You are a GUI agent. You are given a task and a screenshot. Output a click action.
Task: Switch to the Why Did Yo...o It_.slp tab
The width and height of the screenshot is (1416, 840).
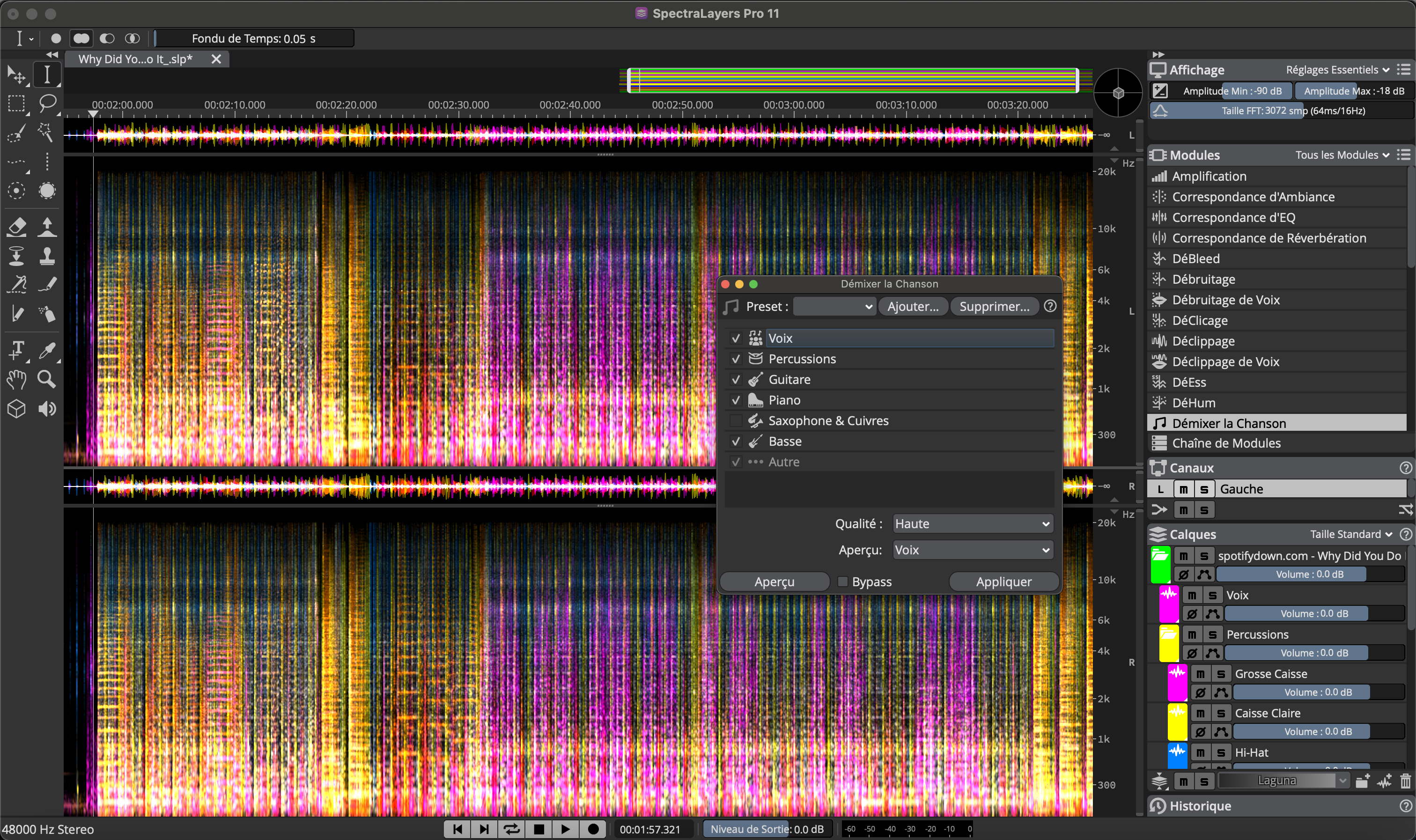(x=136, y=59)
